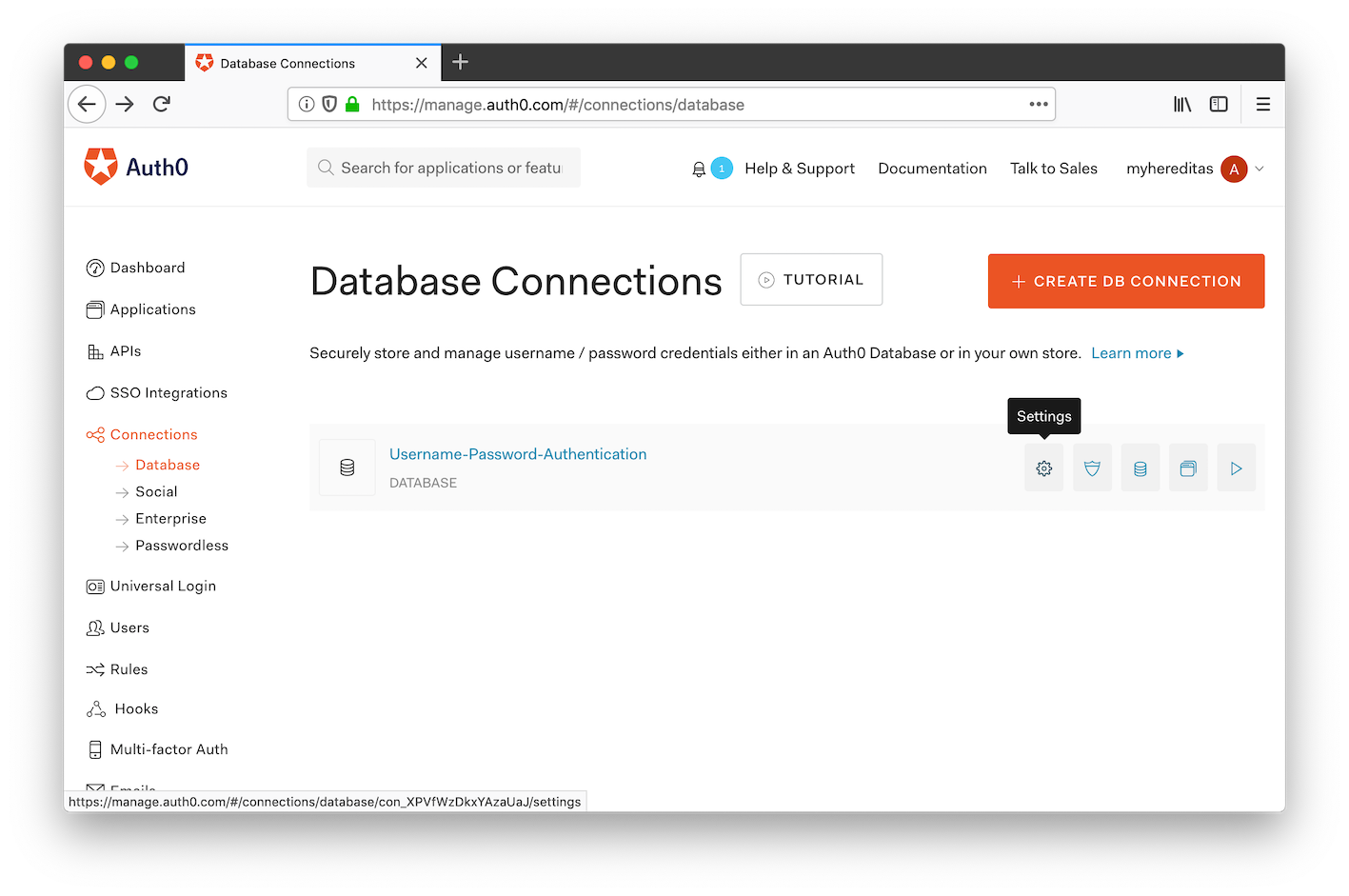Select the Database Connections browser tab

(312, 63)
